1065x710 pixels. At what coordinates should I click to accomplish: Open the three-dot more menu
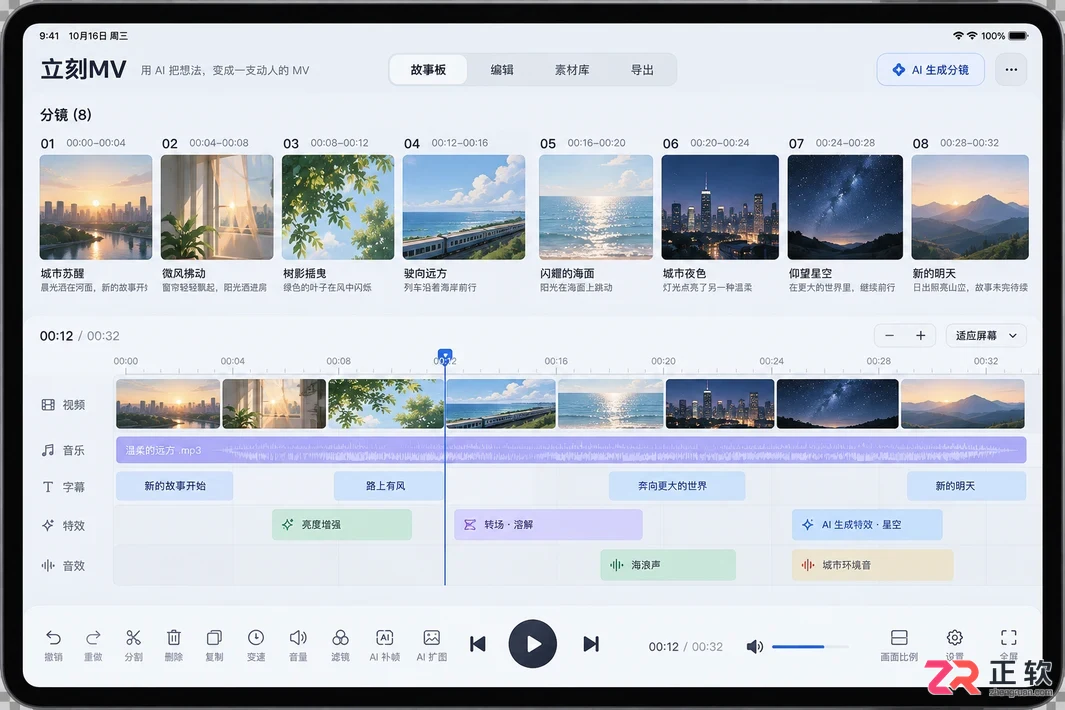pyautogui.click(x=1011, y=69)
